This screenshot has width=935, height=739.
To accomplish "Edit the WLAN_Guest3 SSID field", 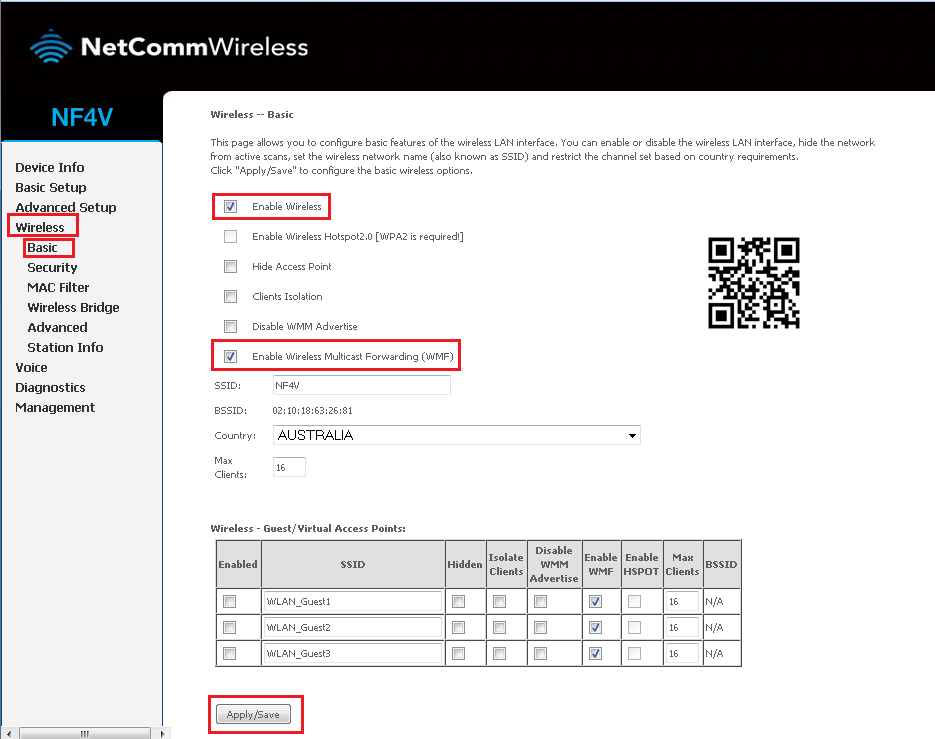I will tap(352, 653).
